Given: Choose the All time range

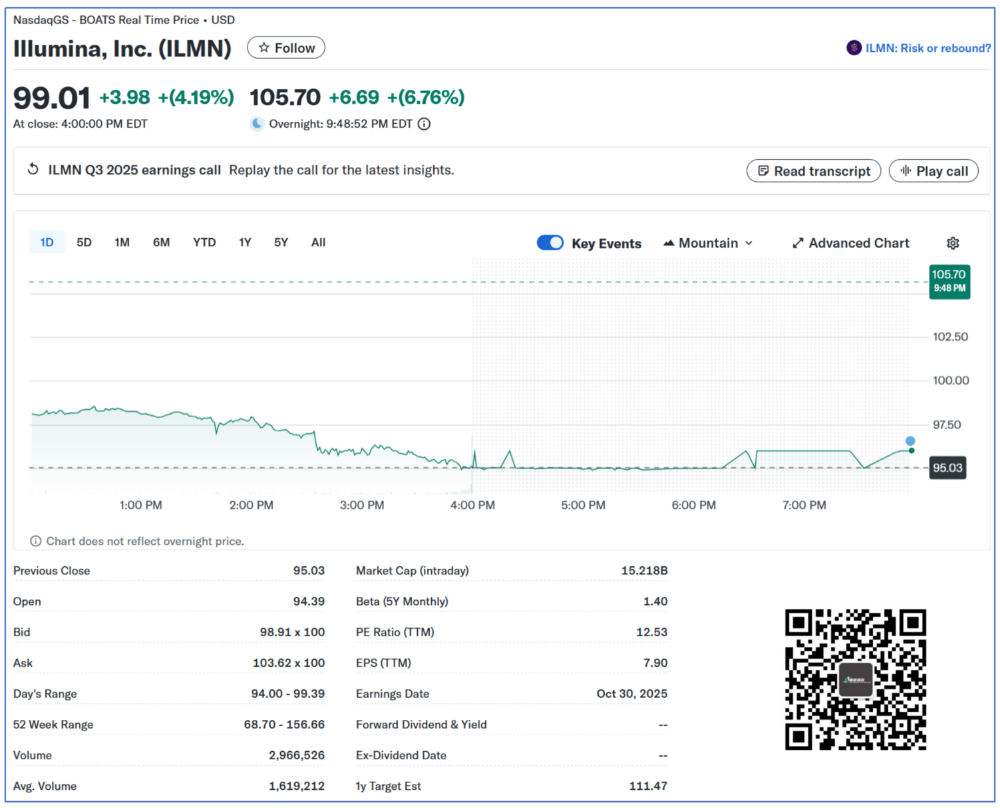Looking at the screenshot, I should (x=318, y=242).
